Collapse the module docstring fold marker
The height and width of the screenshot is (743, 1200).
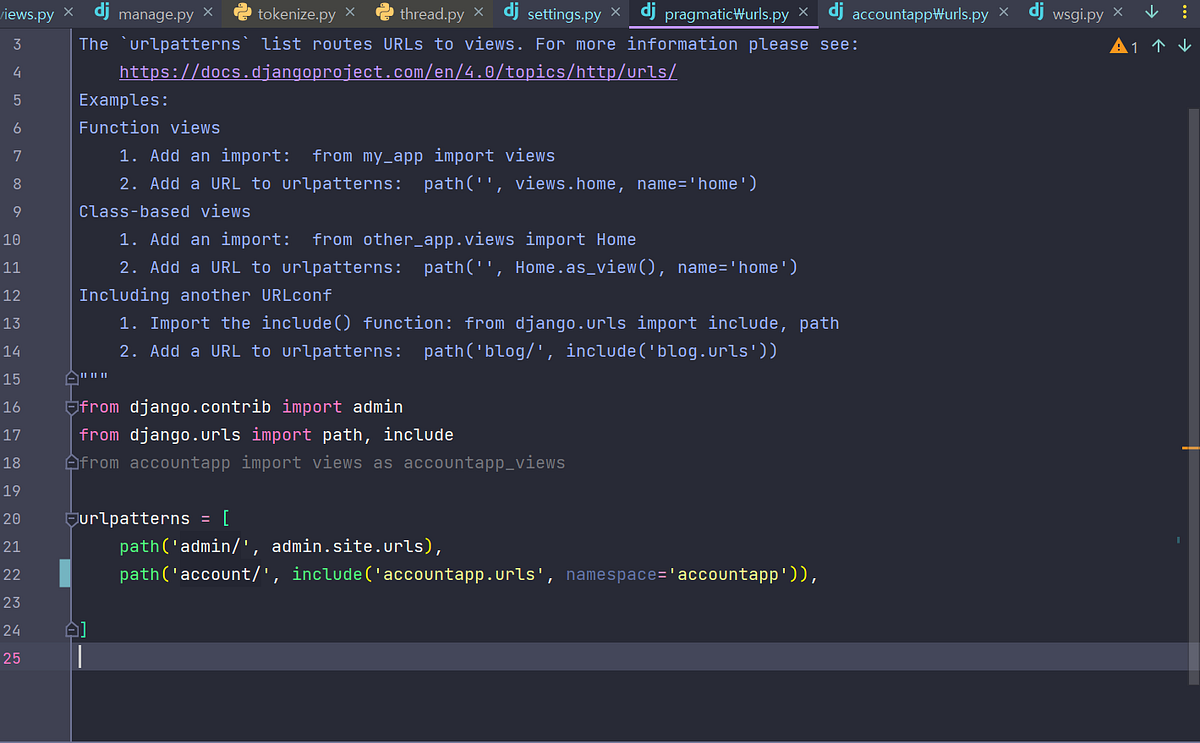70,378
